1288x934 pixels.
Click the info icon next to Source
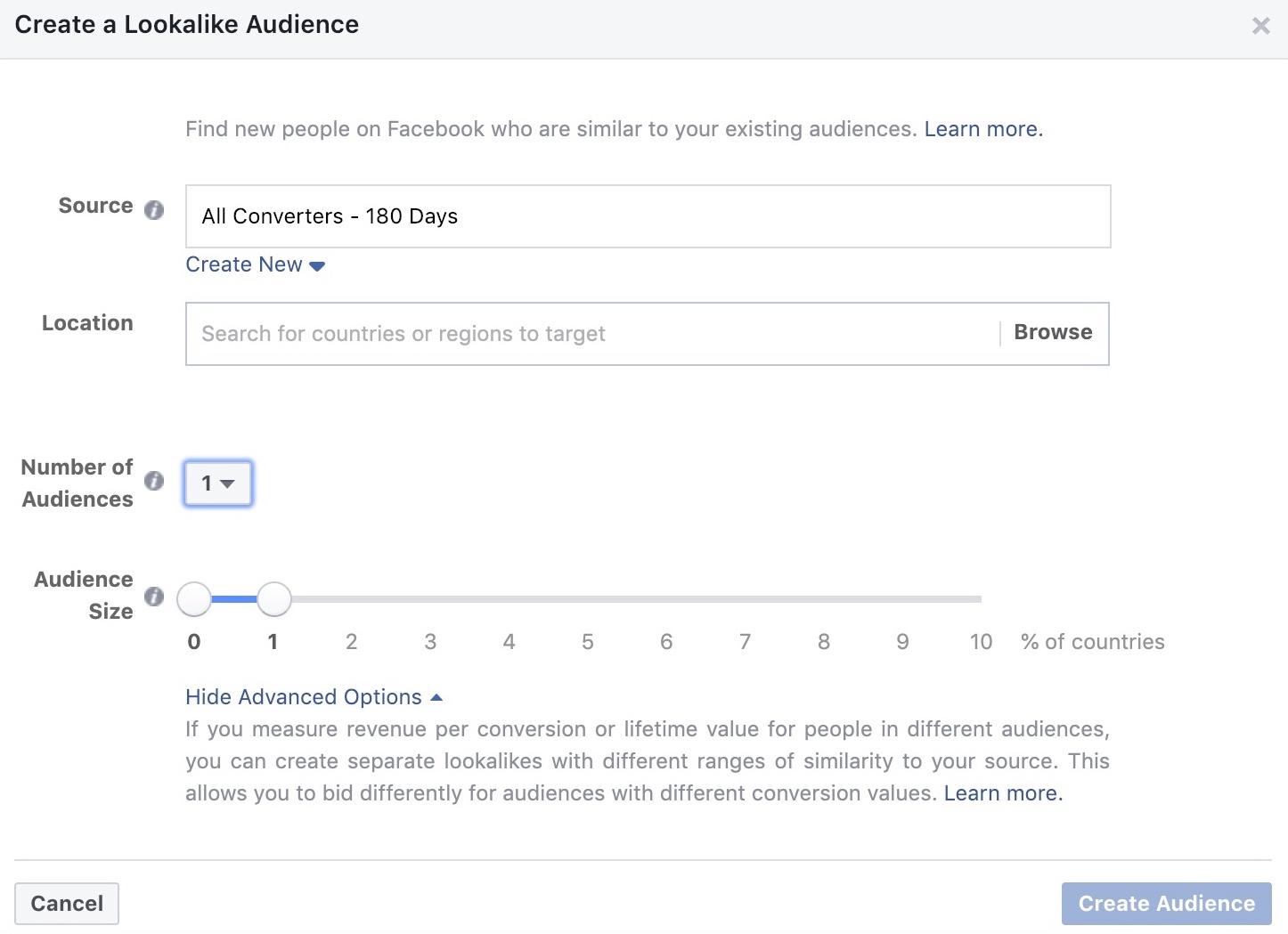[x=154, y=210]
